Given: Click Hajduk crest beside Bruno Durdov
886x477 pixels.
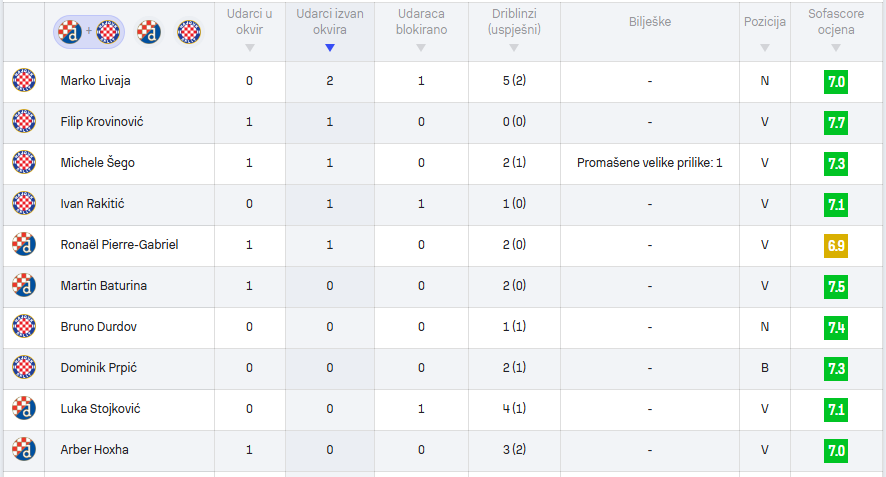Looking at the screenshot, I should pos(24,326).
